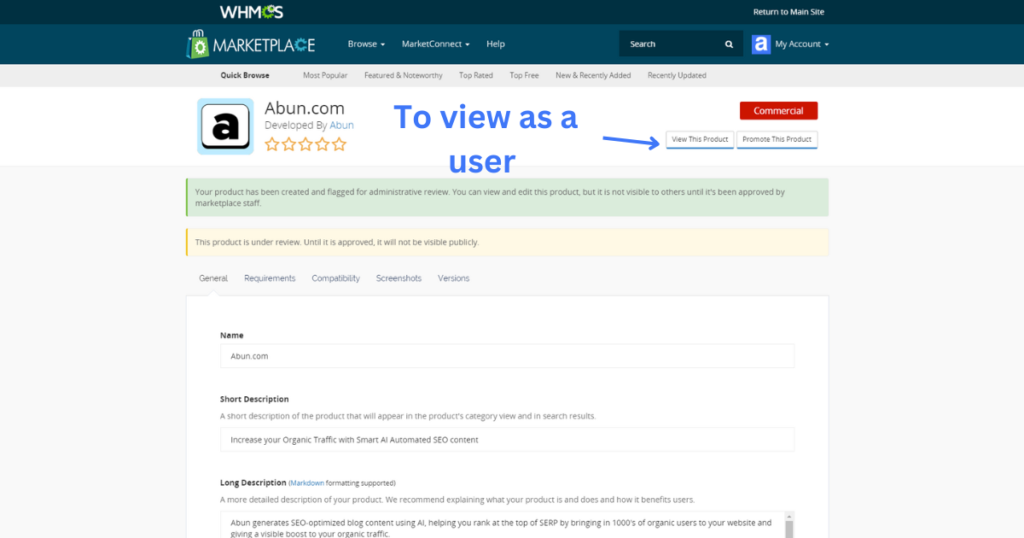1024x538 pixels.
Task: Expand the MarketConnect dropdown menu
Action: (x=436, y=44)
